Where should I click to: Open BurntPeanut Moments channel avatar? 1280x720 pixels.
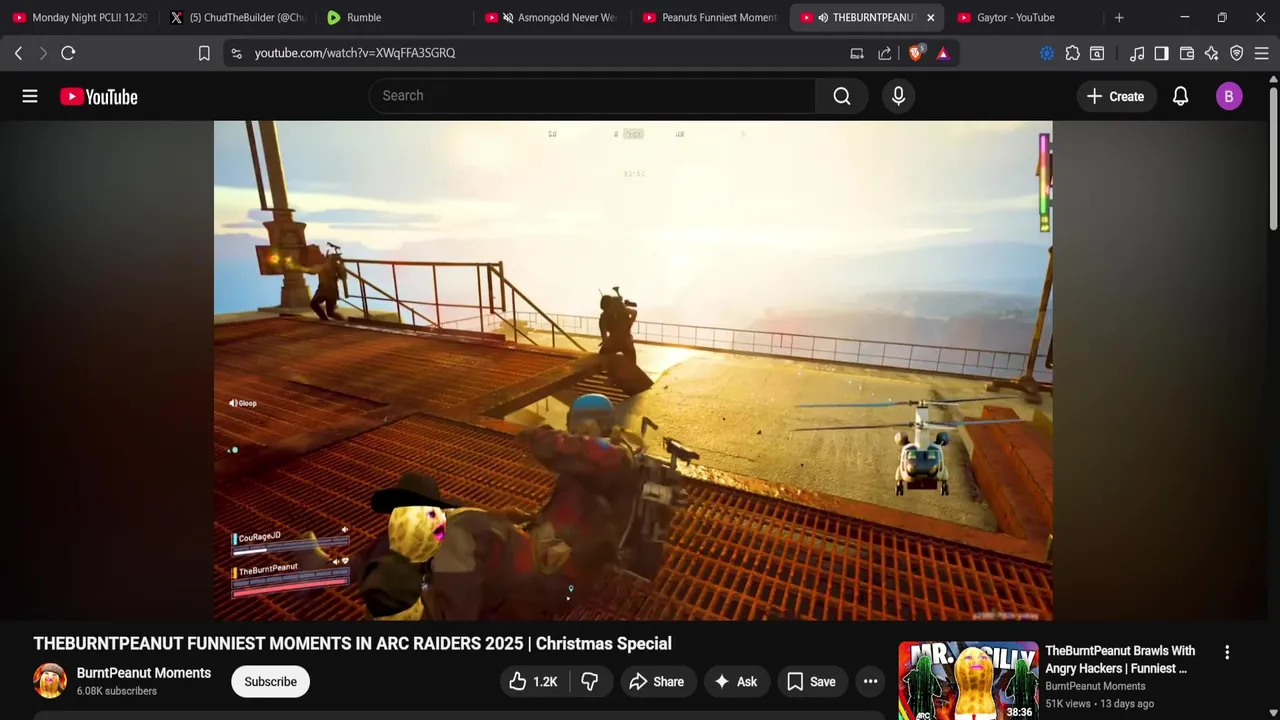(50, 681)
